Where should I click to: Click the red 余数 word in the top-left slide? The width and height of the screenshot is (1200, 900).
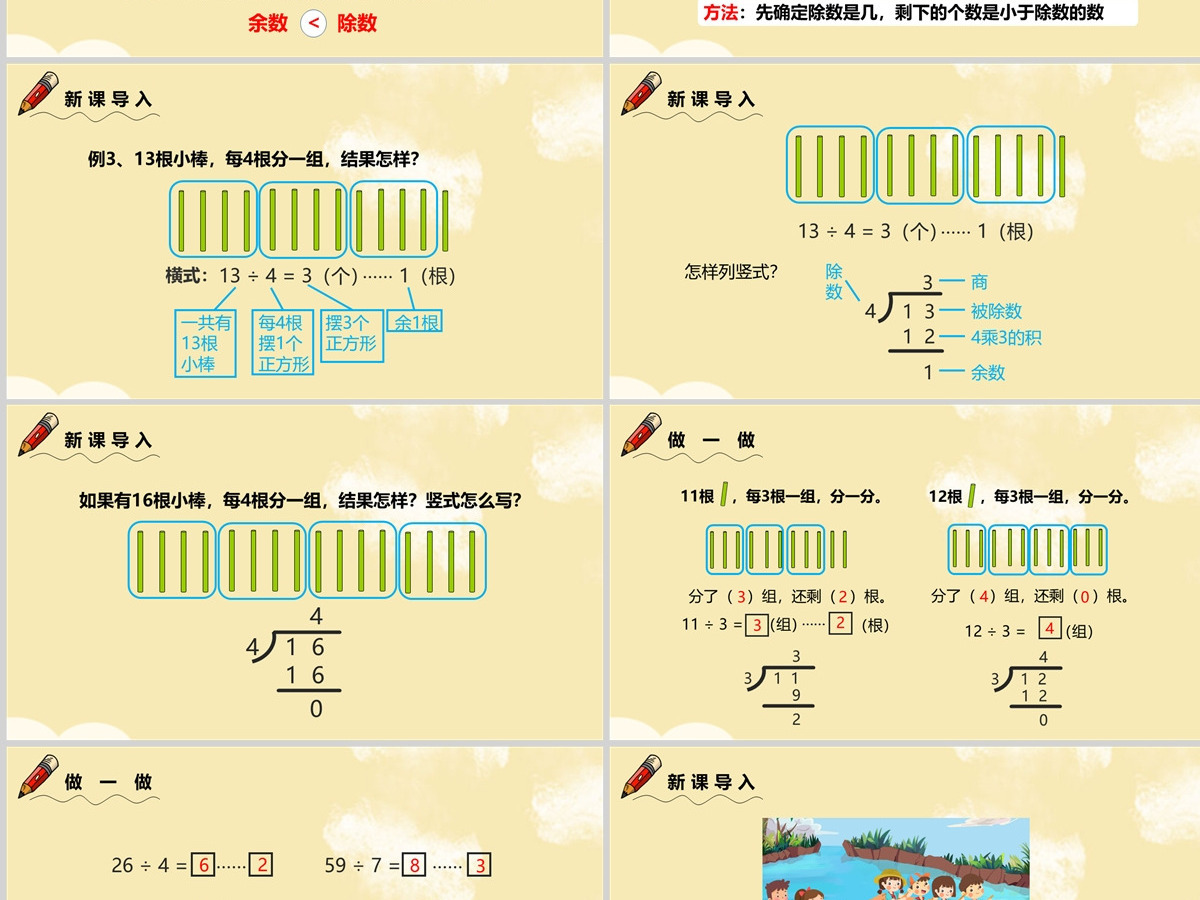pos(268,23)
